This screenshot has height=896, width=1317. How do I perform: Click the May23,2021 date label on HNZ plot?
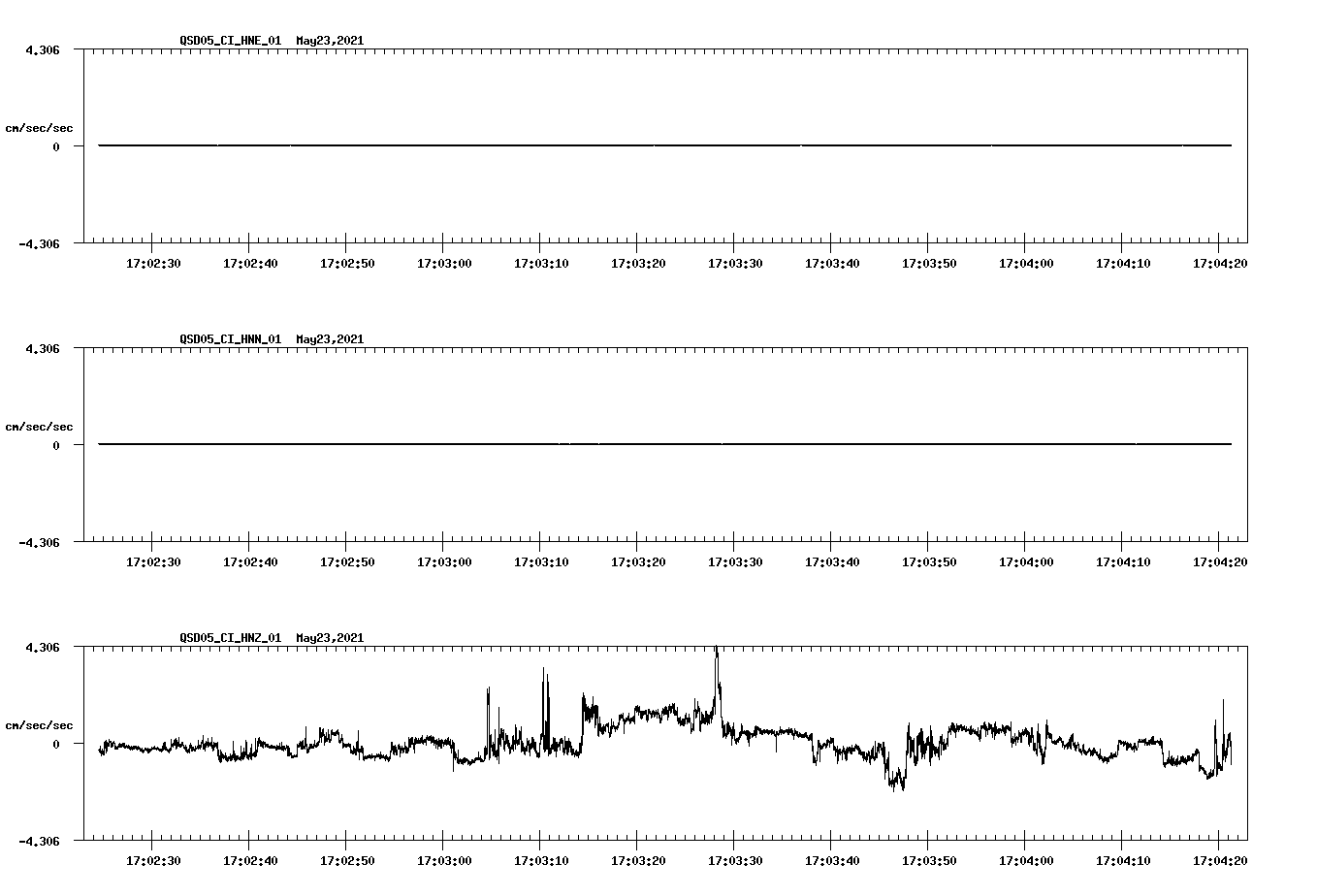point(329,638)
